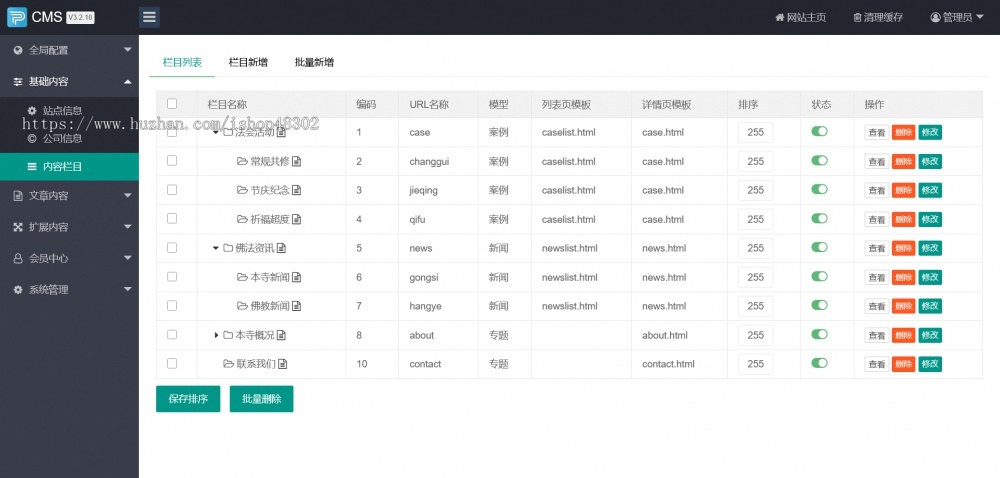1000x478 pixels.
Task: Click the folder icon of 佛法资讯
Action: coord(228,248)
